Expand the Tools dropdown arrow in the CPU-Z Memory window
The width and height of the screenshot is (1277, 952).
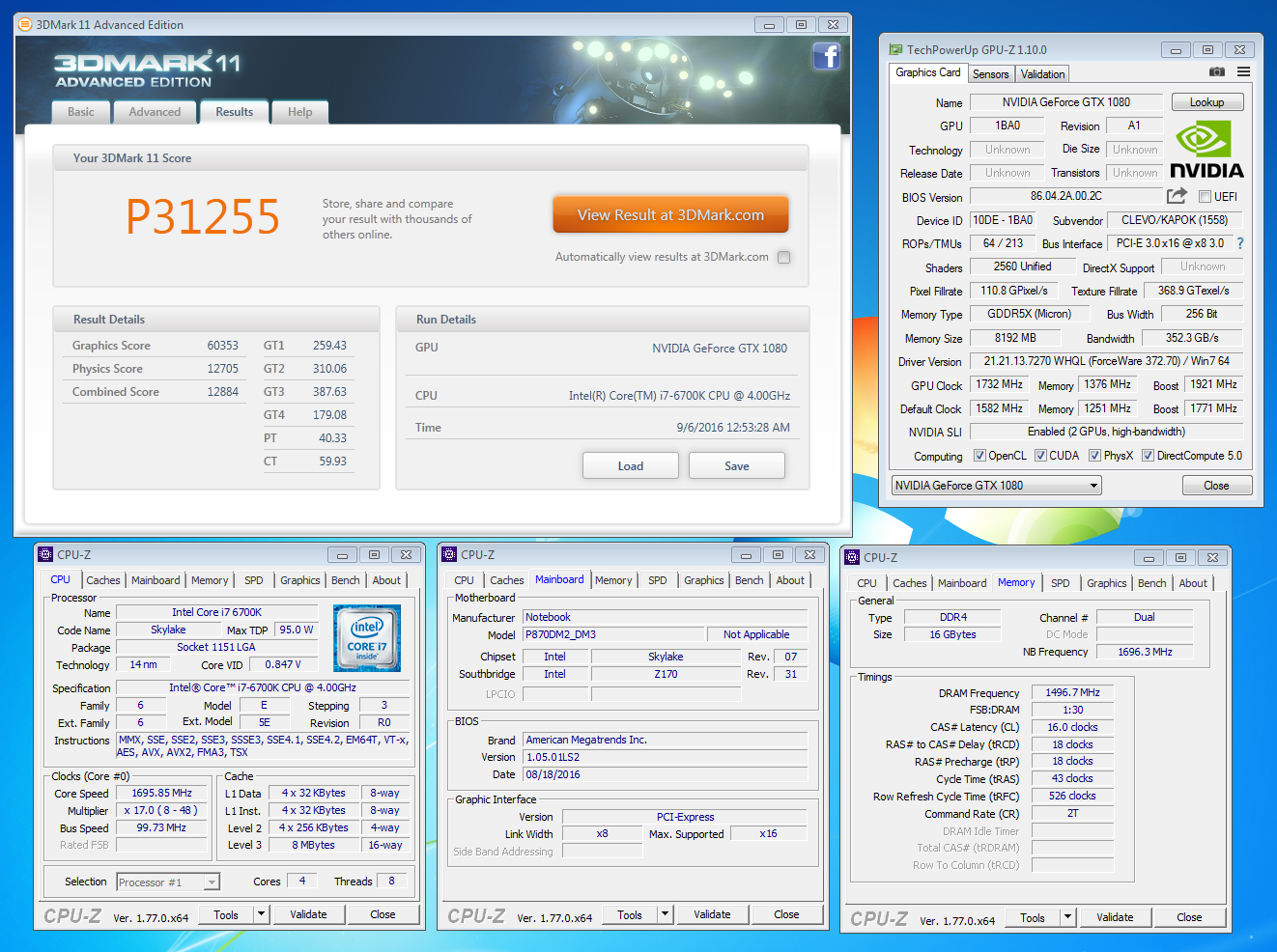point(1067,917)
